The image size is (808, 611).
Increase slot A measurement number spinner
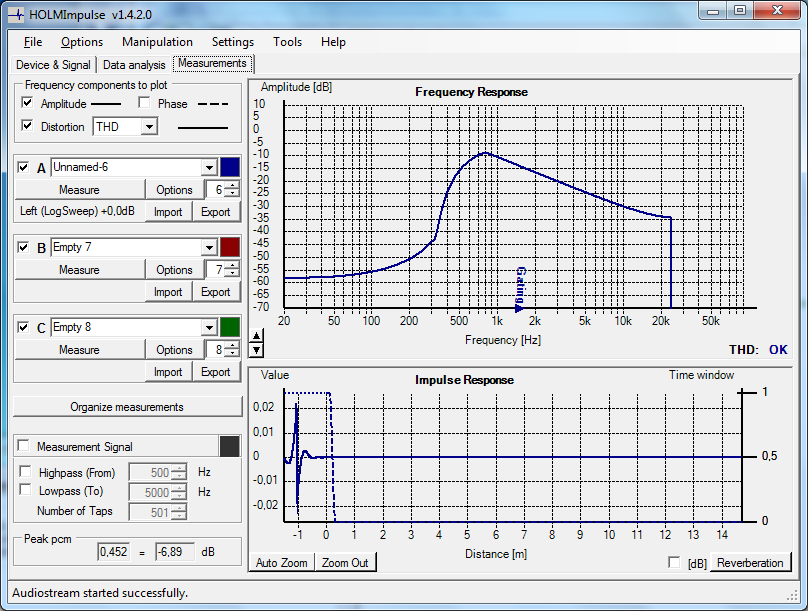[233, 185]
